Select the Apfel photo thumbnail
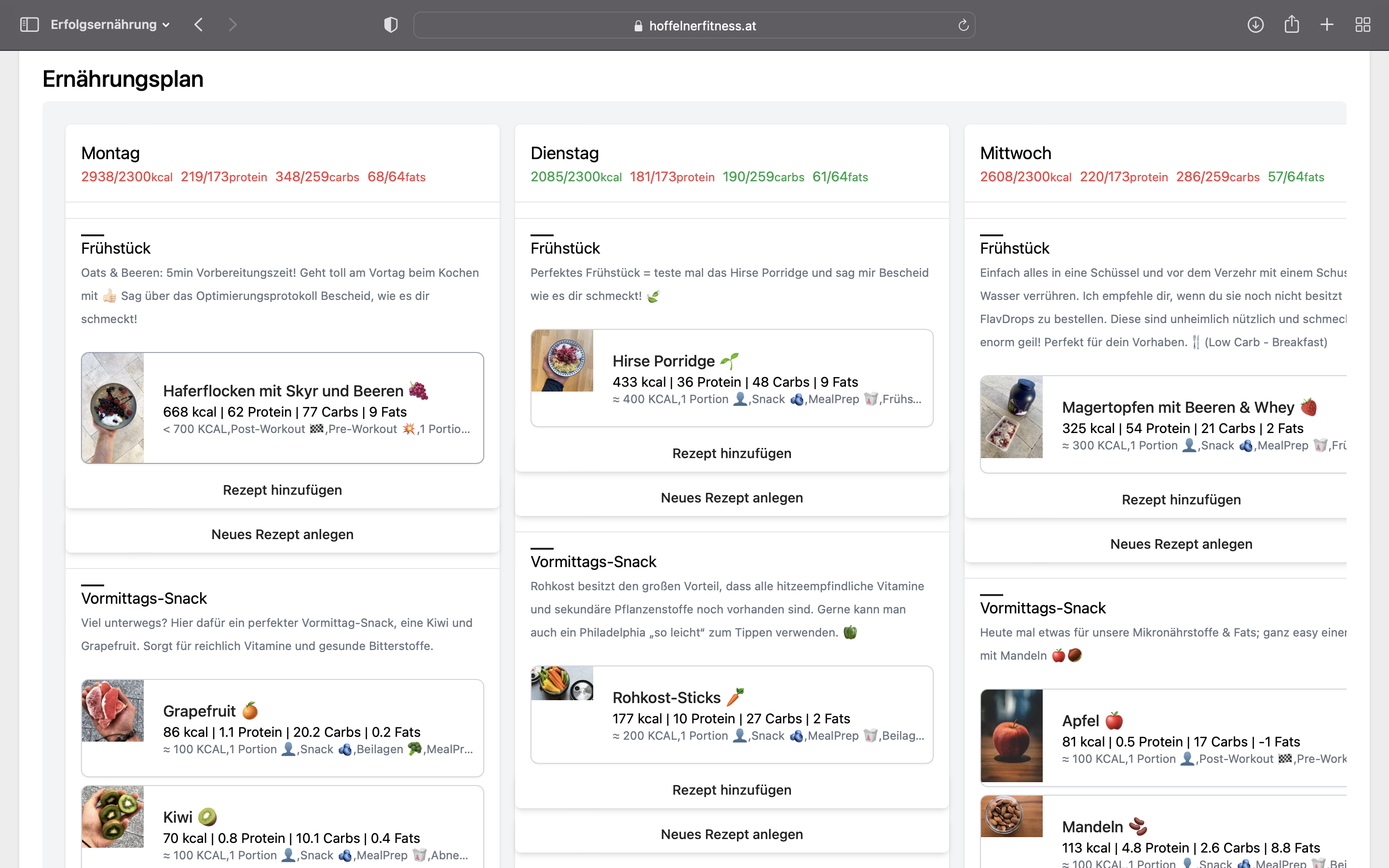 click(1011, 736)
